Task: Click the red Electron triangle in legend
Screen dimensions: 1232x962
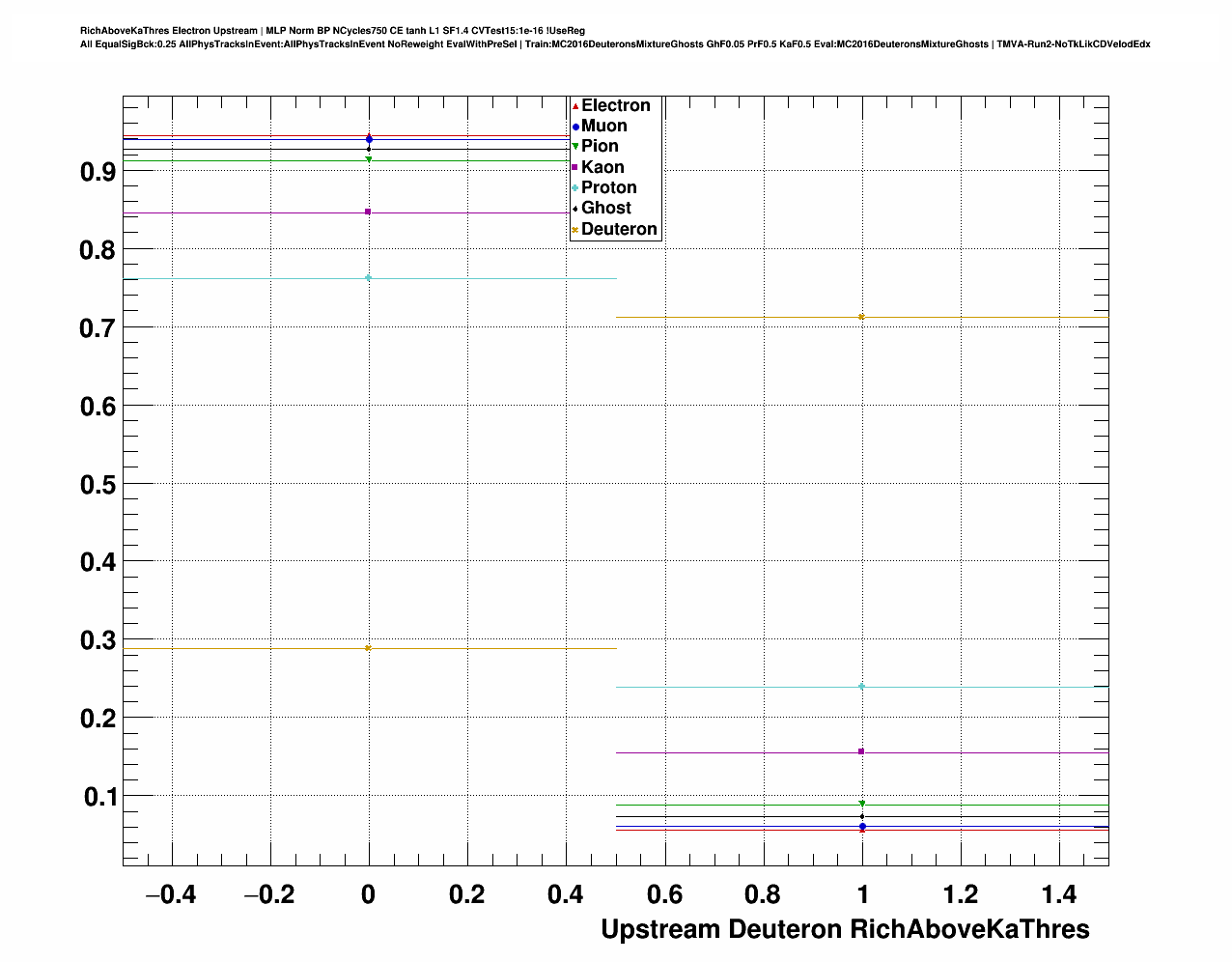Action: [x=575, y=106]
